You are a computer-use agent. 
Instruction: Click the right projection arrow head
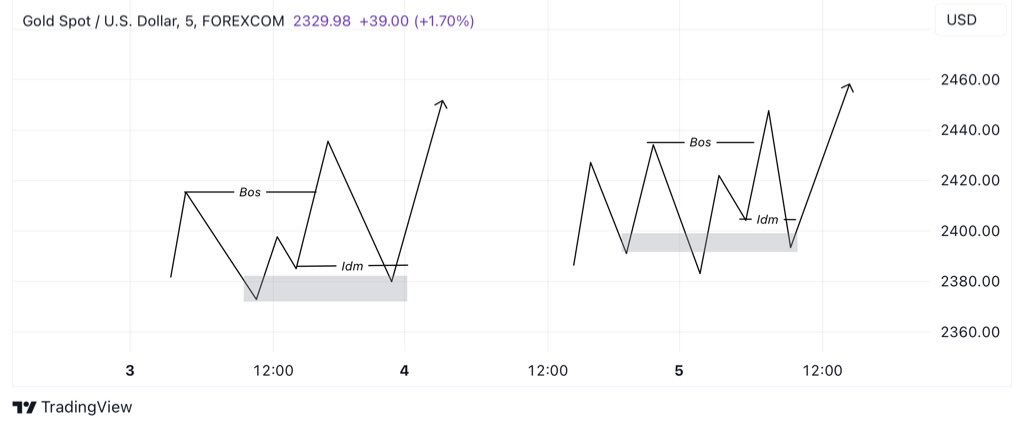coord(847,87)
